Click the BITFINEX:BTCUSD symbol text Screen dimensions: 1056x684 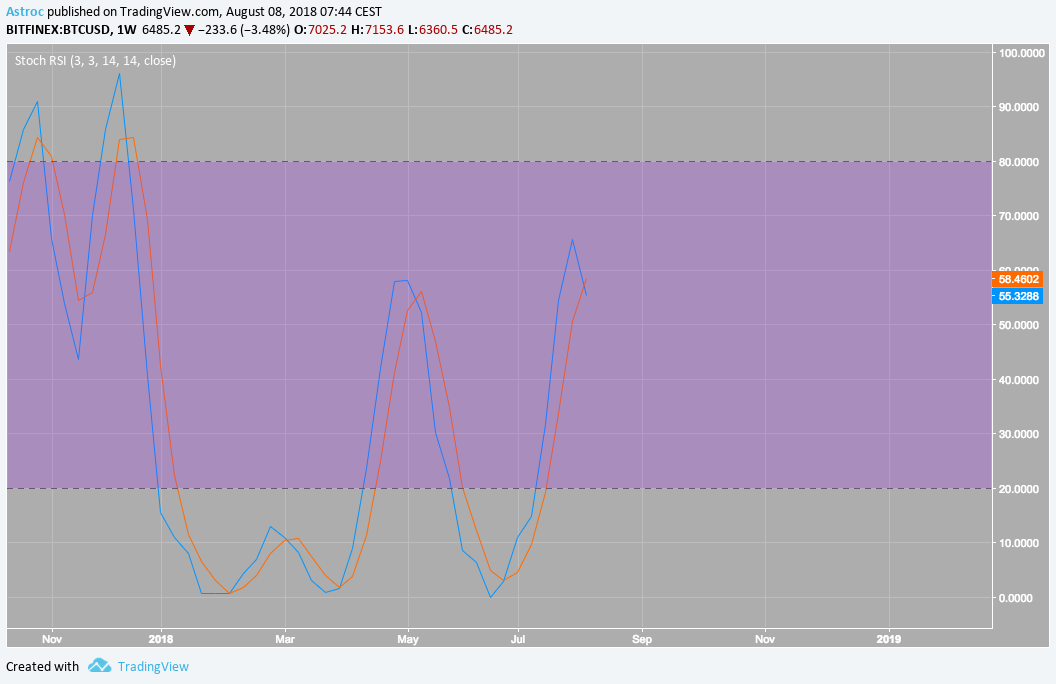pos(58,30)
